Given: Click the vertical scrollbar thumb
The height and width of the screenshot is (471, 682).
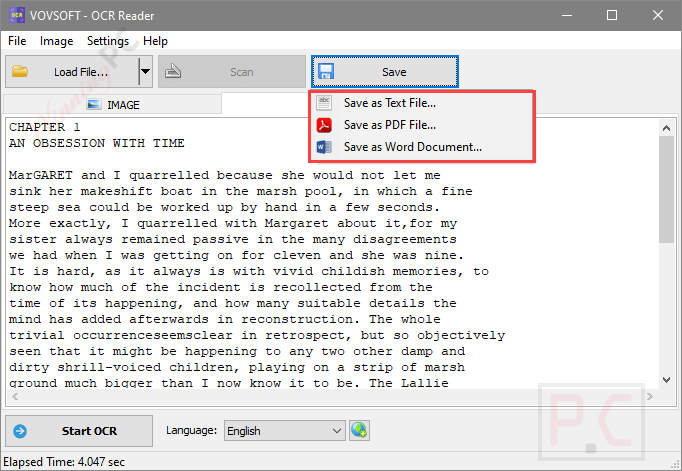Looking at the screenshot, I should click(666, 189).
